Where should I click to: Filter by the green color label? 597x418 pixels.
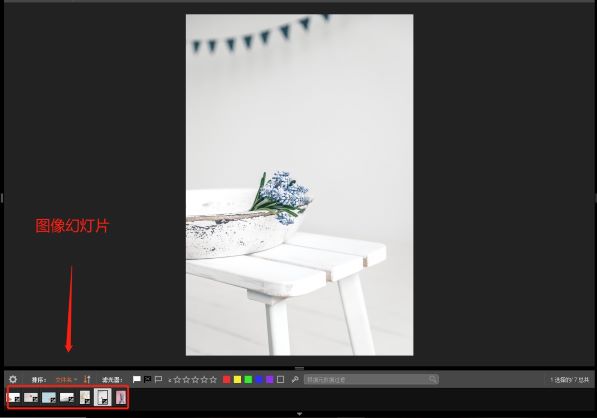248,380
